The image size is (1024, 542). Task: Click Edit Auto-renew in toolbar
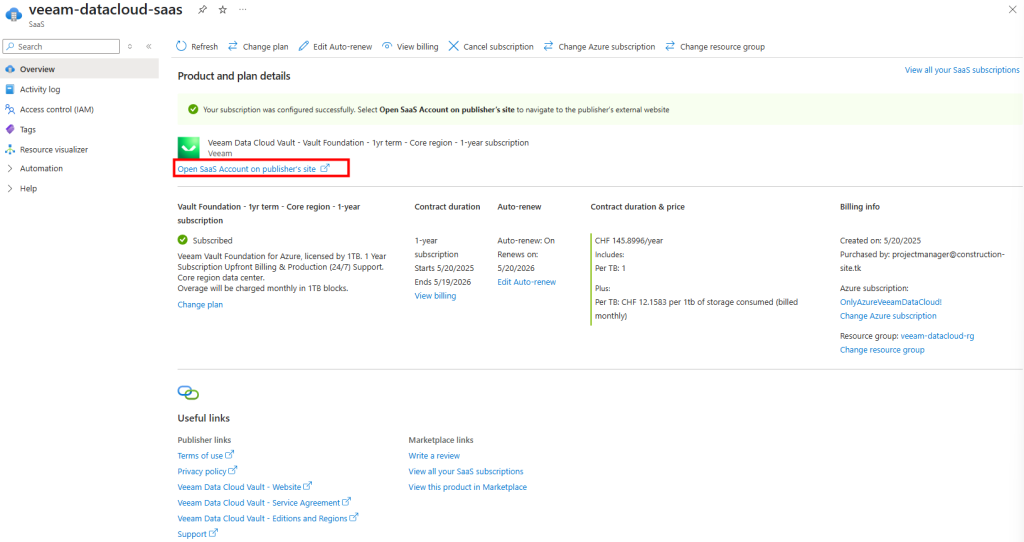tap(335, 46)
